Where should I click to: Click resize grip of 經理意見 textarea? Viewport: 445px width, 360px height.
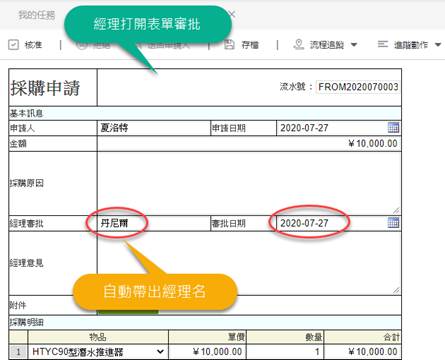pos(396,290)
